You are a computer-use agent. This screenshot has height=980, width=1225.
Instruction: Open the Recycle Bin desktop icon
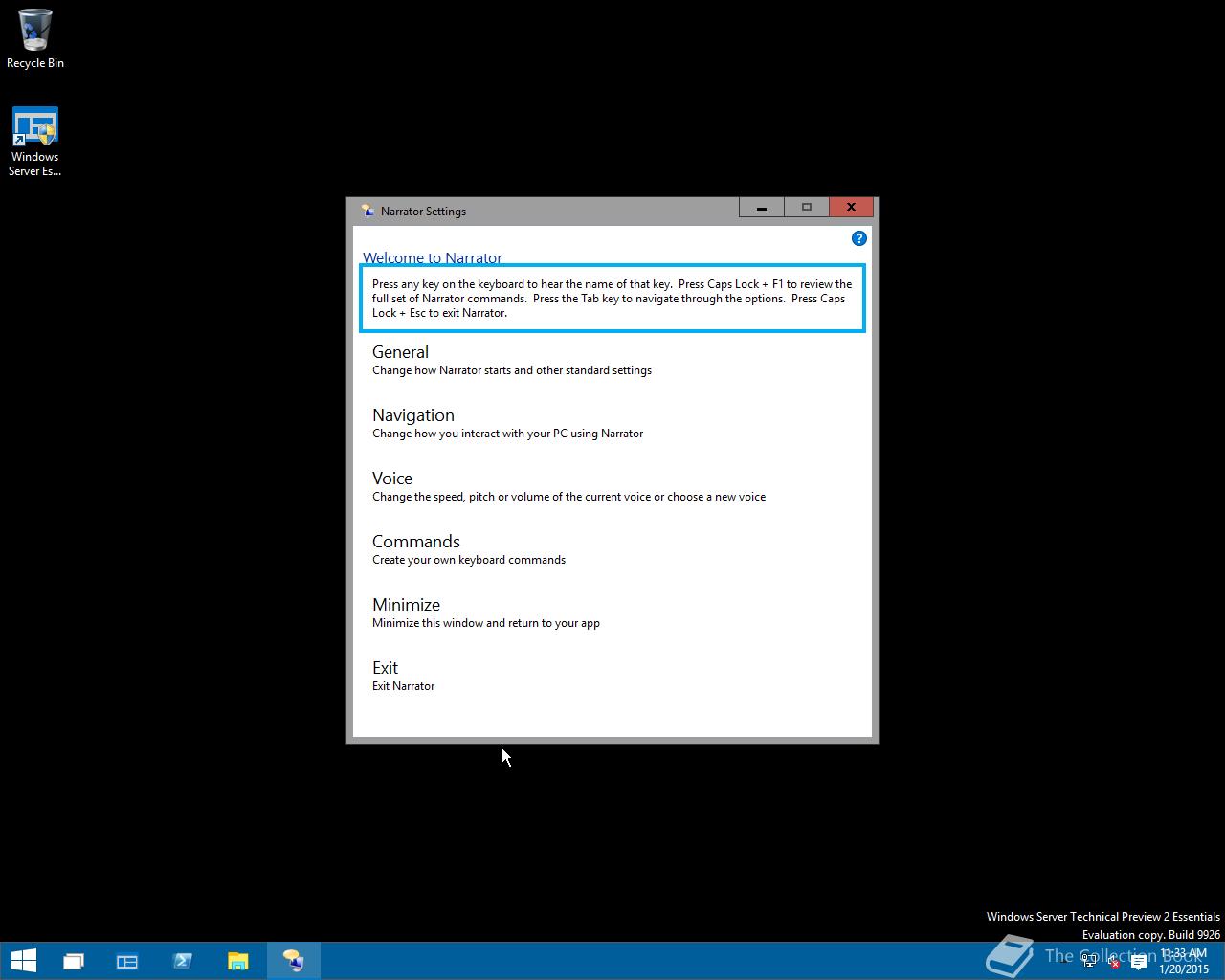[35, 38]
